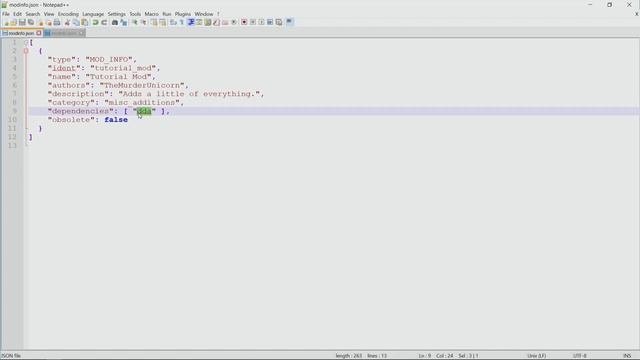Open the Language menu
This screenshot has height=360, width=640.
(93, 14)
